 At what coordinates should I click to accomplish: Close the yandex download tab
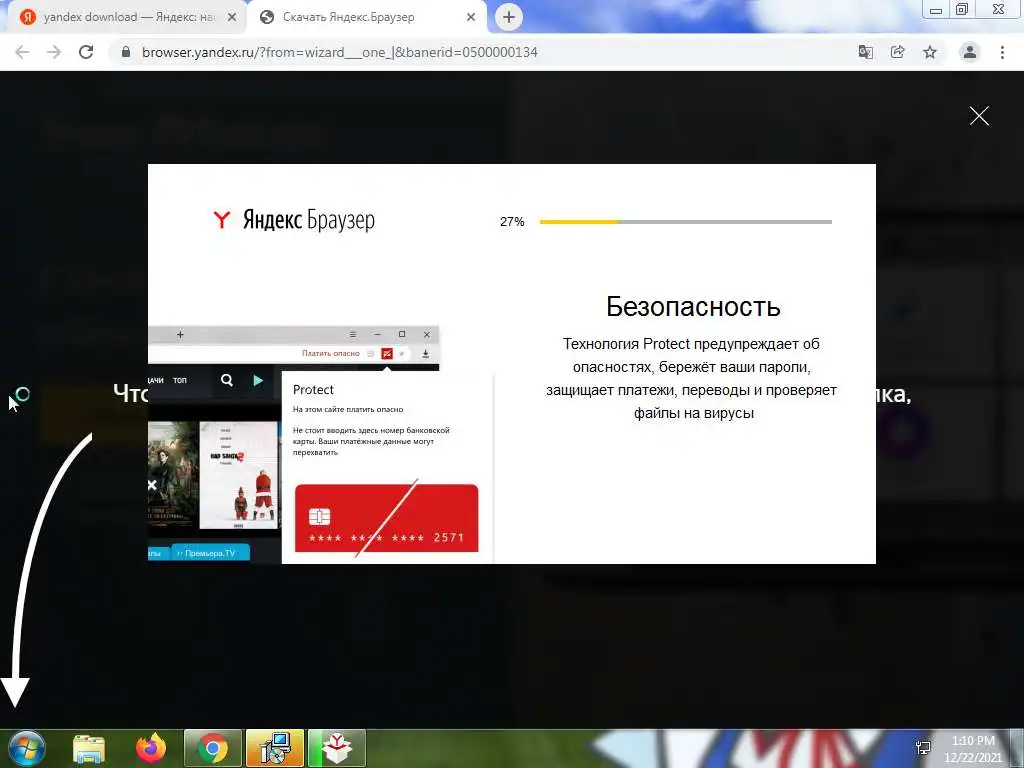232,18
